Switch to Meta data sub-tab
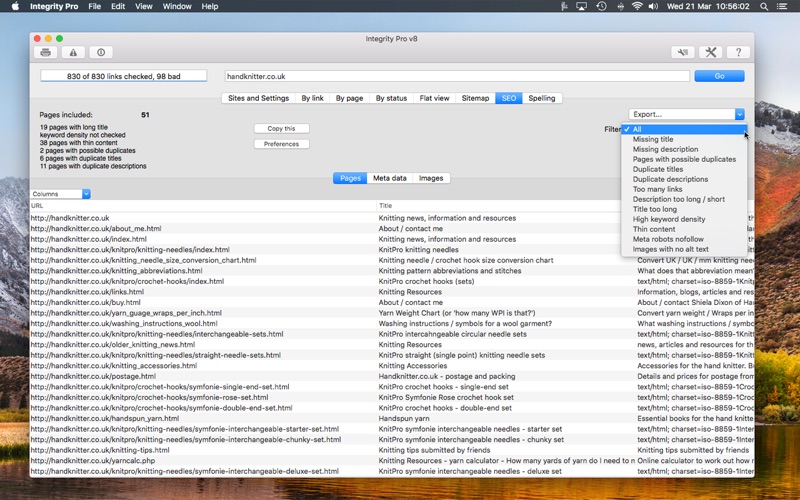 coord(390,178)
